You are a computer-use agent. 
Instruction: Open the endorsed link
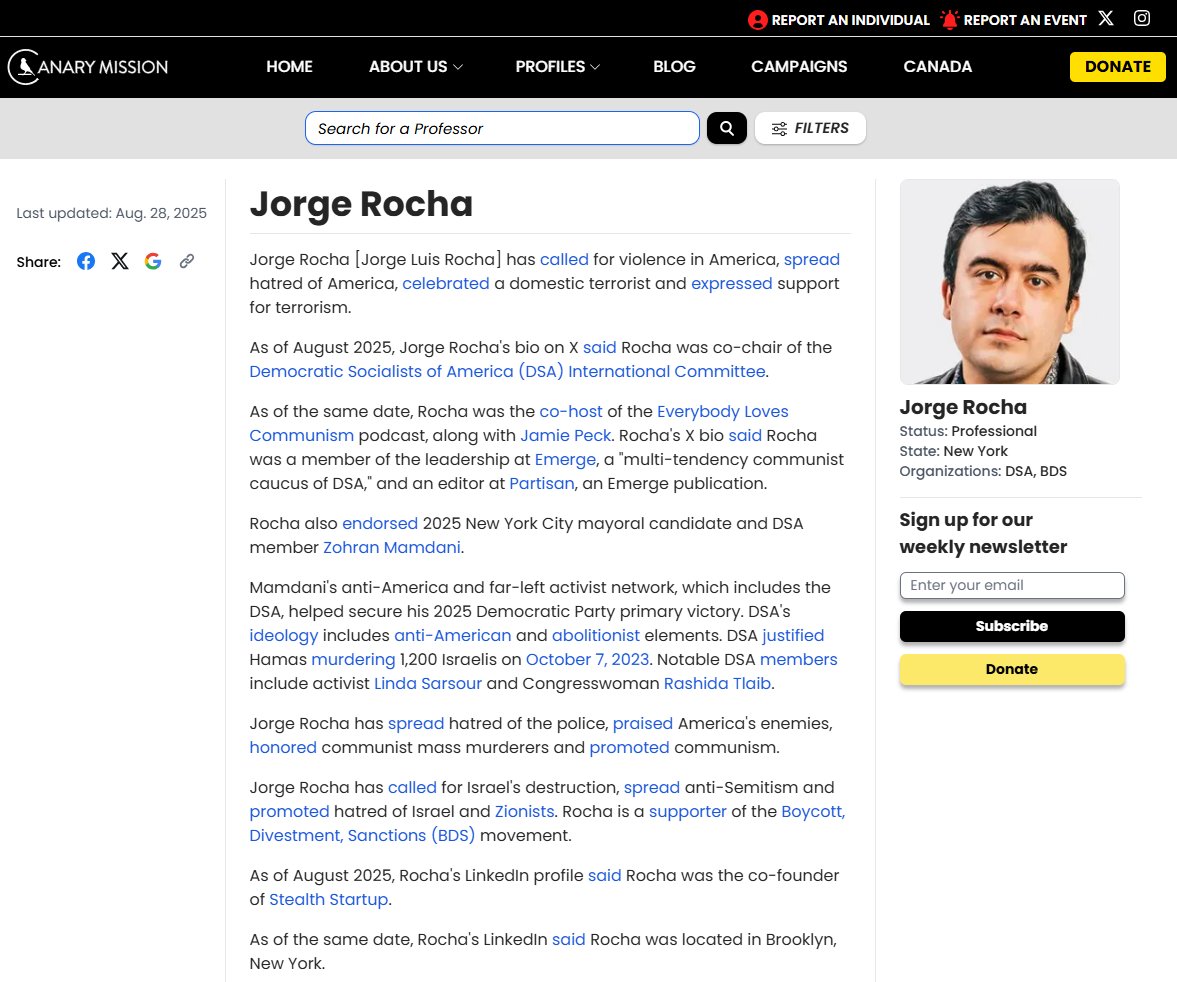coord(380,523)
